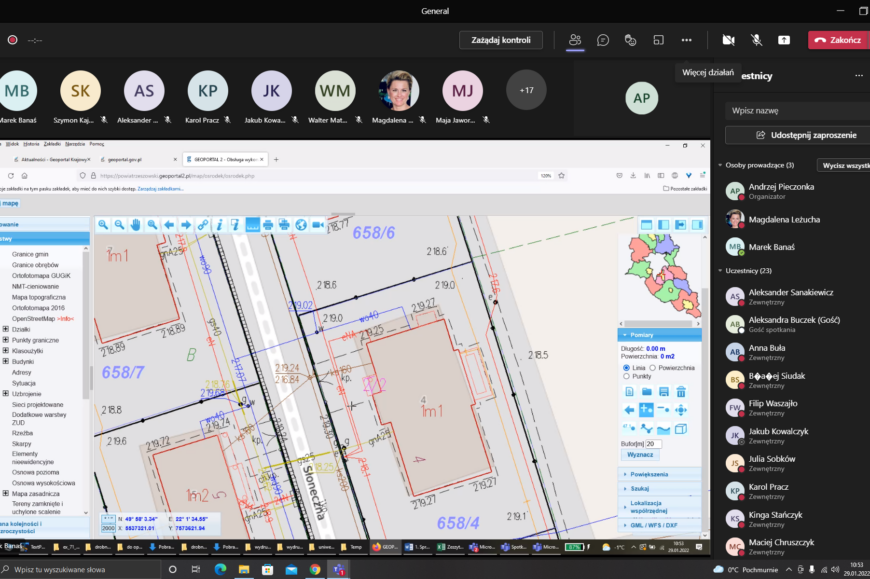Click the chain link icon on the map toolbar
870x579 pixels.
203,225
